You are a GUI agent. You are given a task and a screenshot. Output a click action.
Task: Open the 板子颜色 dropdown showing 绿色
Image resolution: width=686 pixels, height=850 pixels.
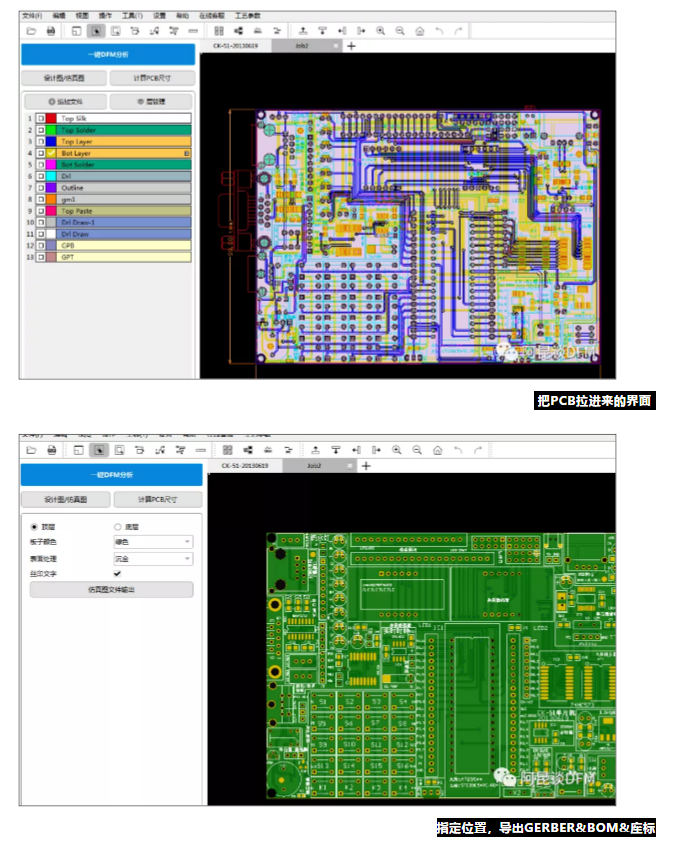[152, 542]
